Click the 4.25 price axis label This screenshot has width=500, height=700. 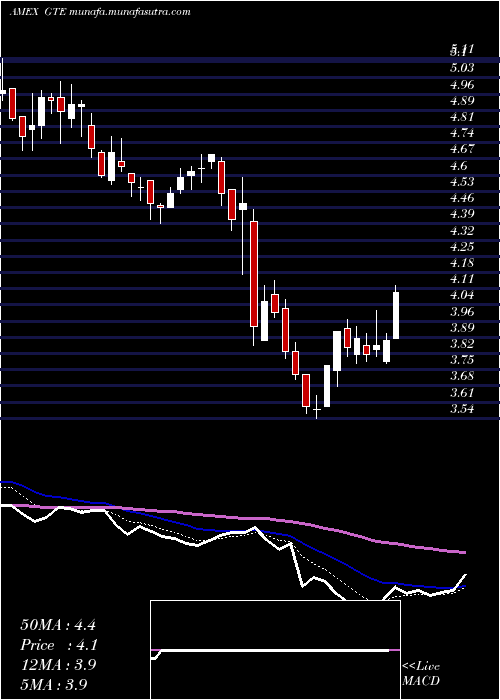click(x=462, y=246)
